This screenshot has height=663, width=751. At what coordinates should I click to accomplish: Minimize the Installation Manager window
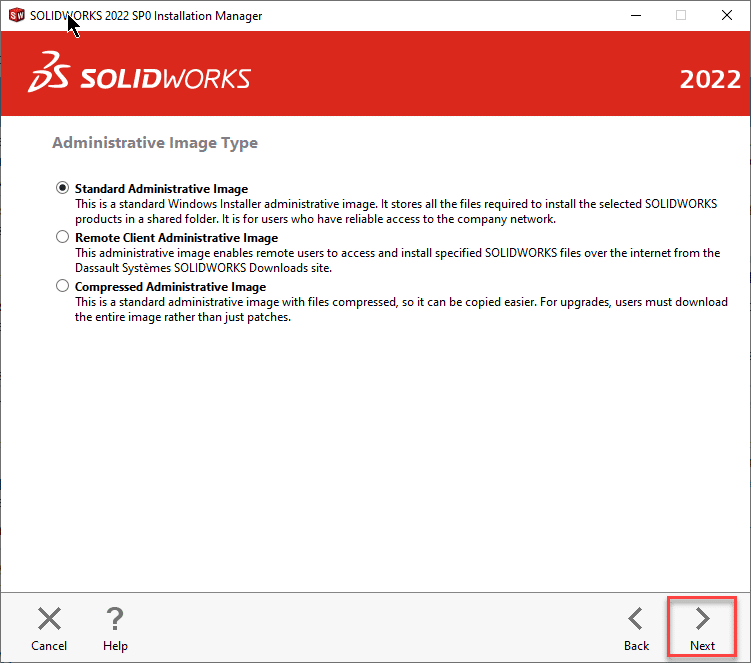[x=636, y=15]
